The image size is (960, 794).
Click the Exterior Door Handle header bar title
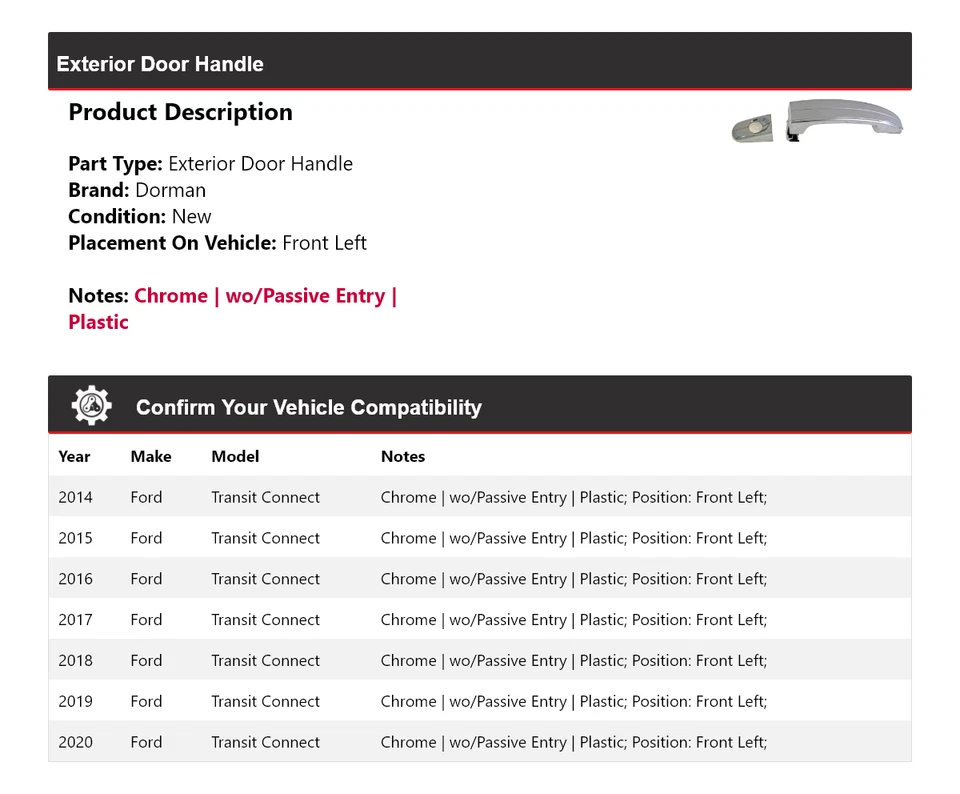(x=160, y=64)
